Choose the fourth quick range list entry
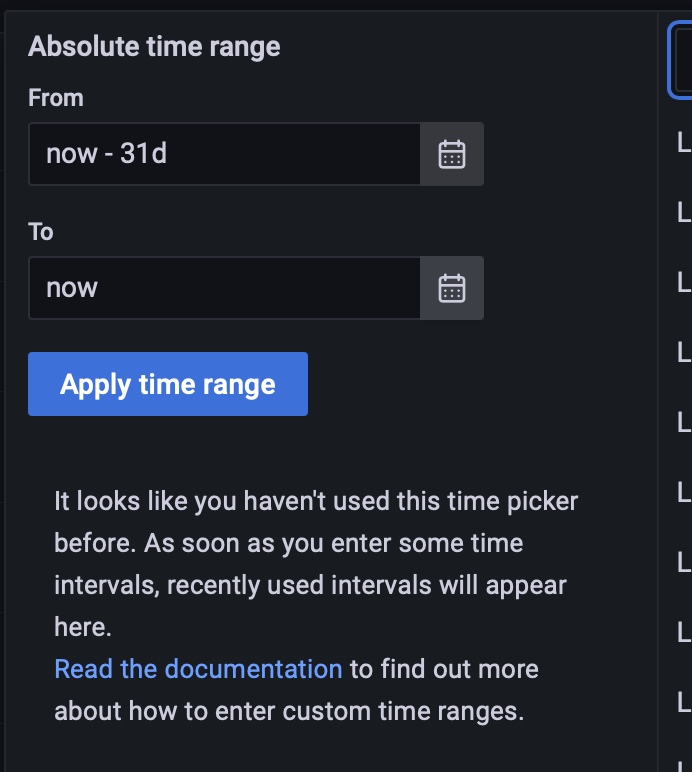The height and width of the screenshot is (772, 692). (684, 353)
